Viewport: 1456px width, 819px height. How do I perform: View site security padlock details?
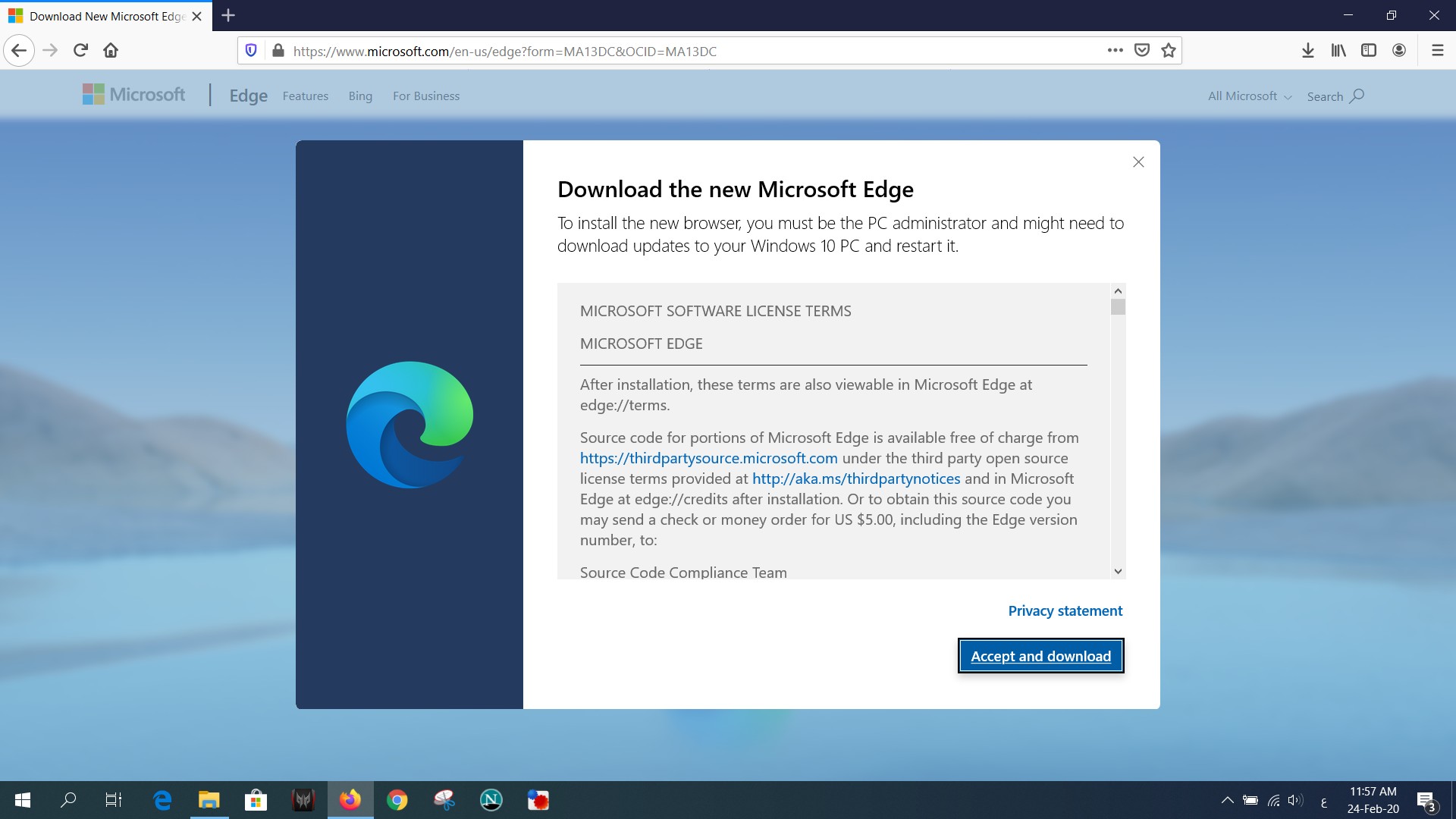click(x=278, y=51)
